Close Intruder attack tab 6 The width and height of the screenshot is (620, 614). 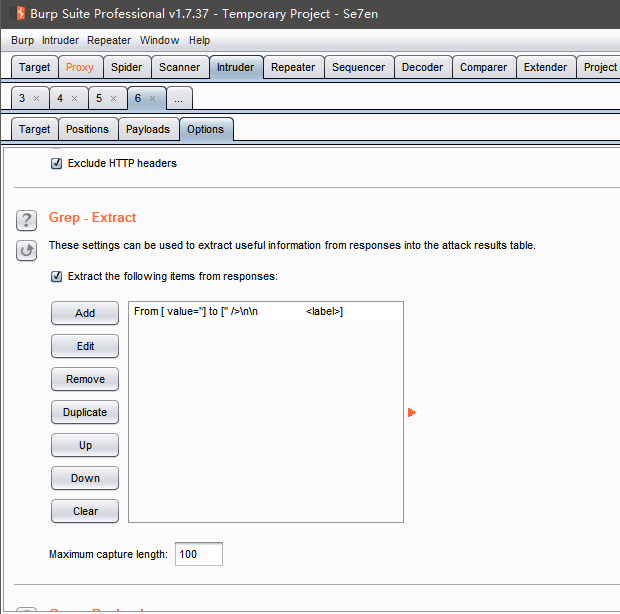click(x=152, y=98)
